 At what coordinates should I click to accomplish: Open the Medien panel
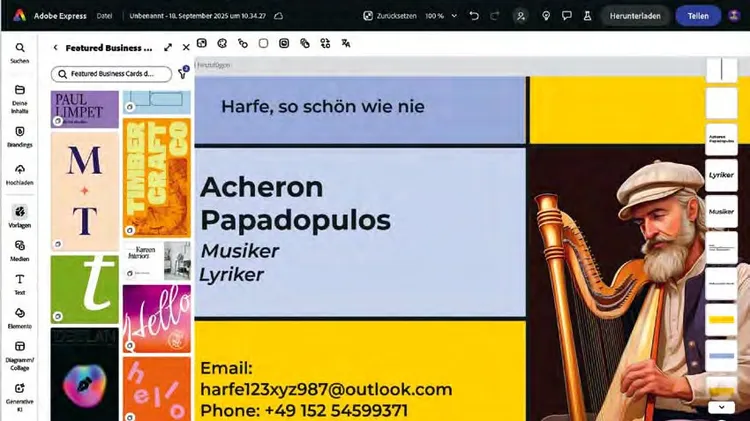(20, 249)
